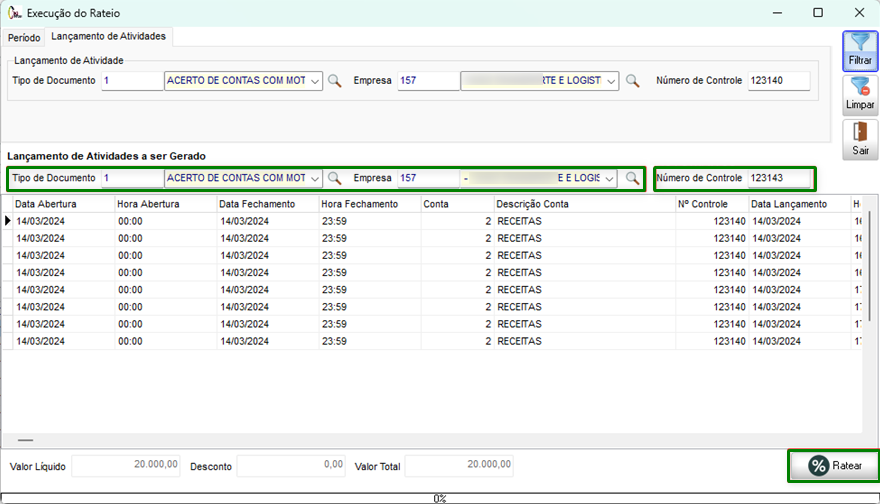880x504 pixels.
Task: Click Desconto field showing 0,00
Action: 291,466
